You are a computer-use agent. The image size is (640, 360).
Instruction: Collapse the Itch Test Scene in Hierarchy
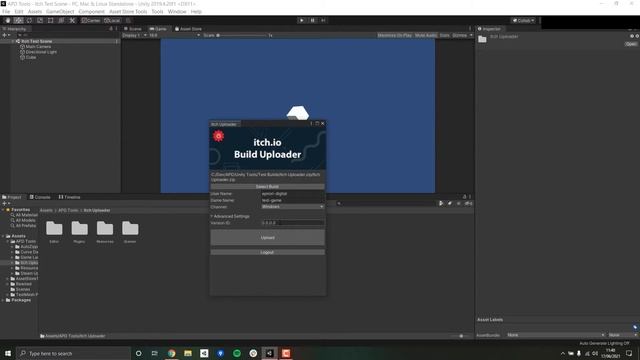(x=13, y=41)
